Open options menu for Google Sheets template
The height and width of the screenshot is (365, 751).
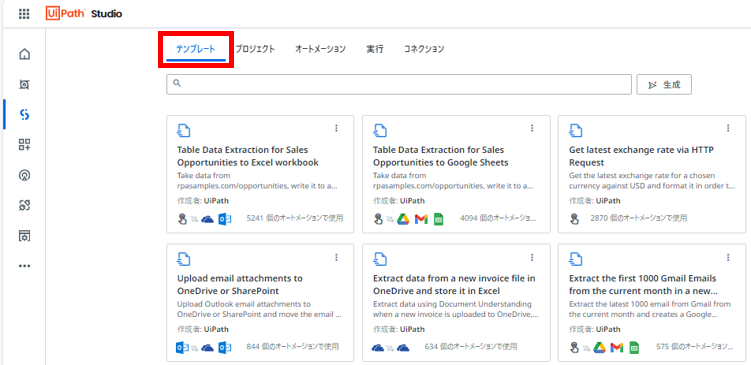click(532, 128)
